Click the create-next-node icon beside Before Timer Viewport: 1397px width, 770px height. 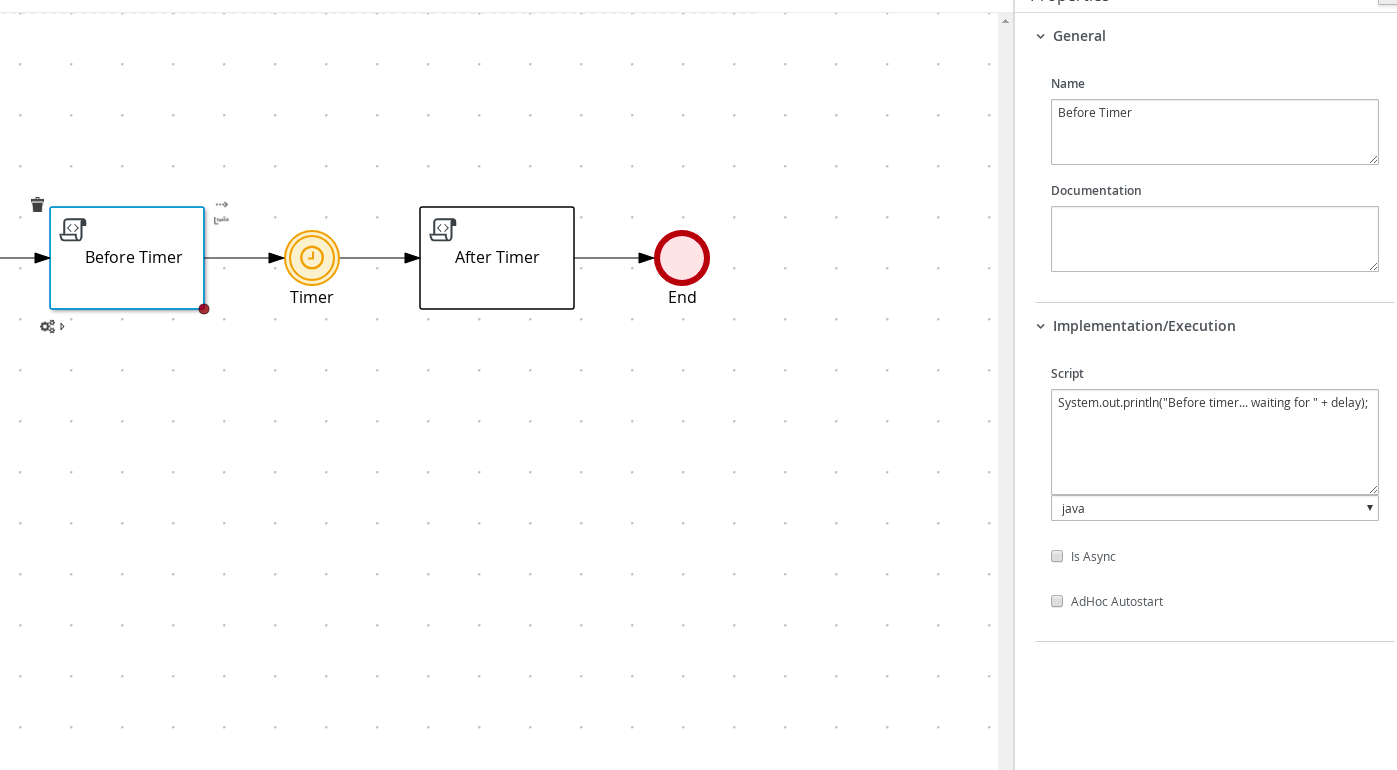tap(221, 219)
